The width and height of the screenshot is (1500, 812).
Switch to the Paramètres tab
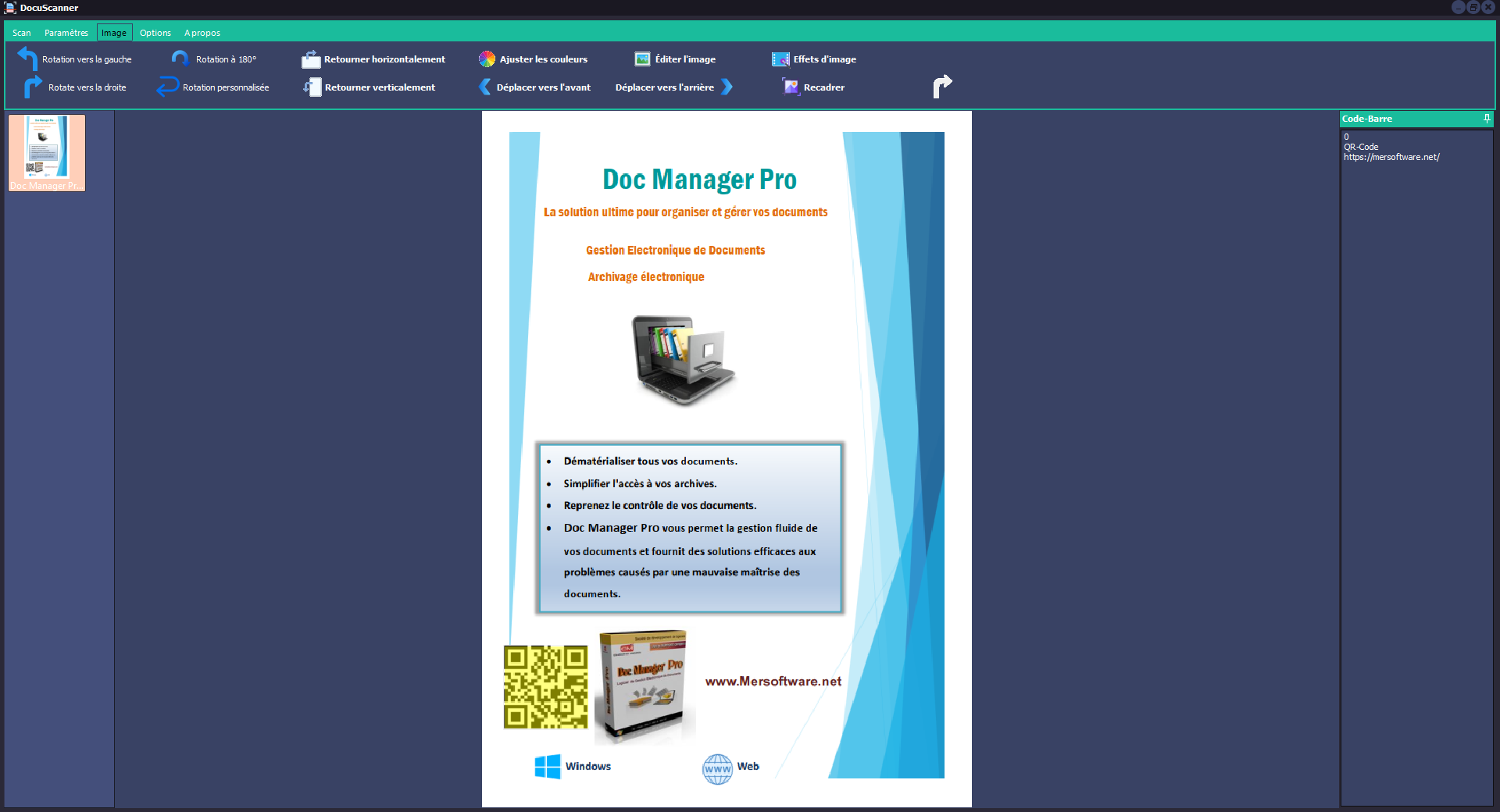pos(66,33)
